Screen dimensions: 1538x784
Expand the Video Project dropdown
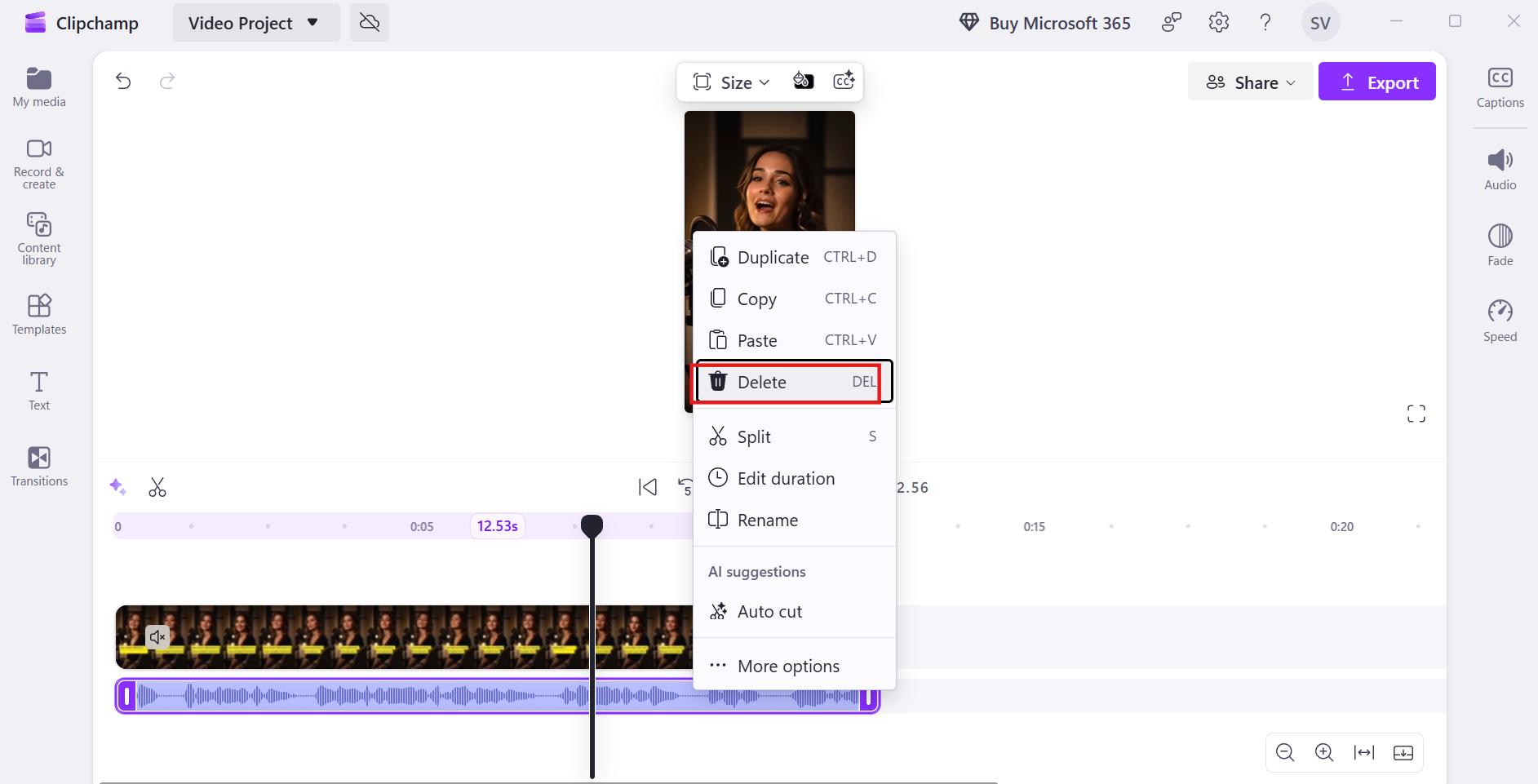tap(255, 23)
